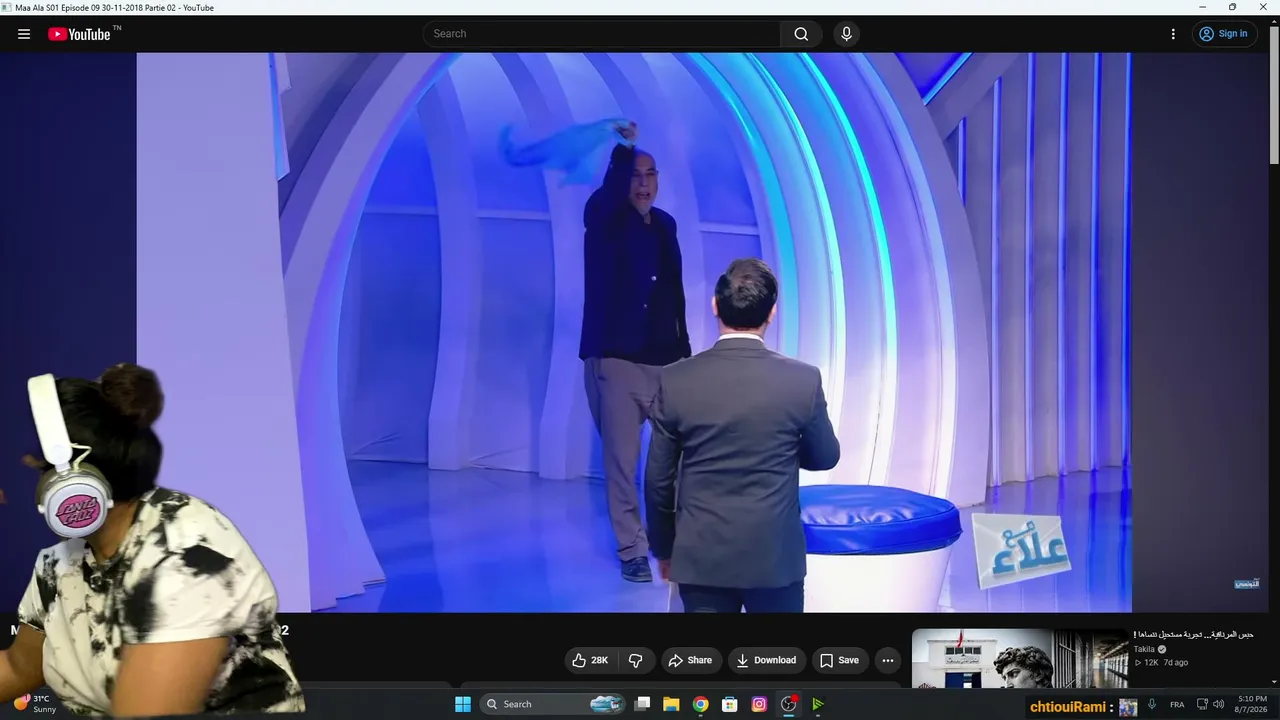1280x720 pixels.
Task: Submit search with magnifying glass button
Action: [801, 34]
